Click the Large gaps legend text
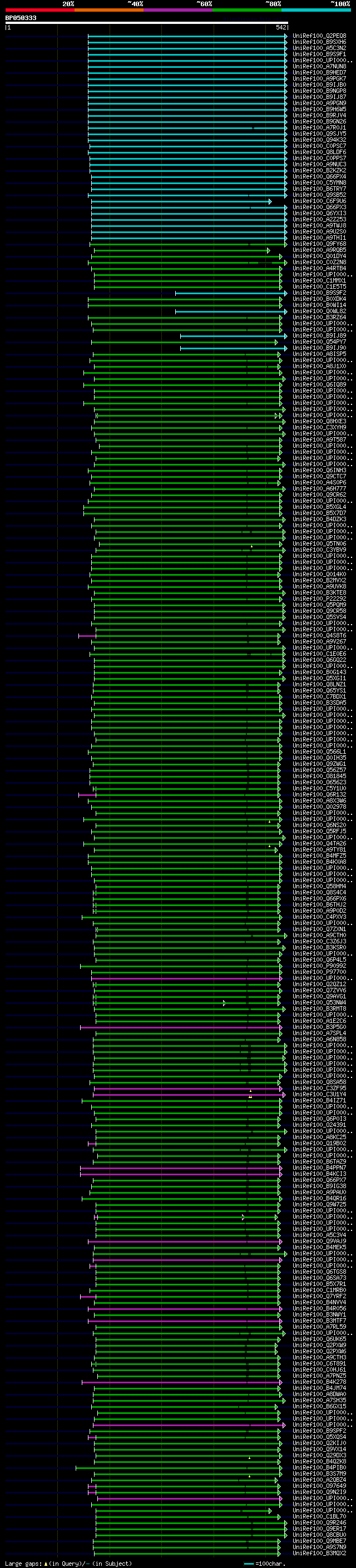The height and width of the screenshot is (1568, 356). [x=68, y=1563]
